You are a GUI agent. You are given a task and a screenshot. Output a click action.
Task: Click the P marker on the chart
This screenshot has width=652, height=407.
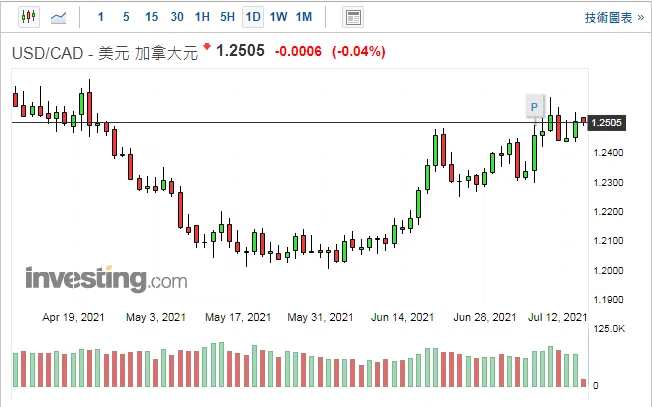pos(534,107)
